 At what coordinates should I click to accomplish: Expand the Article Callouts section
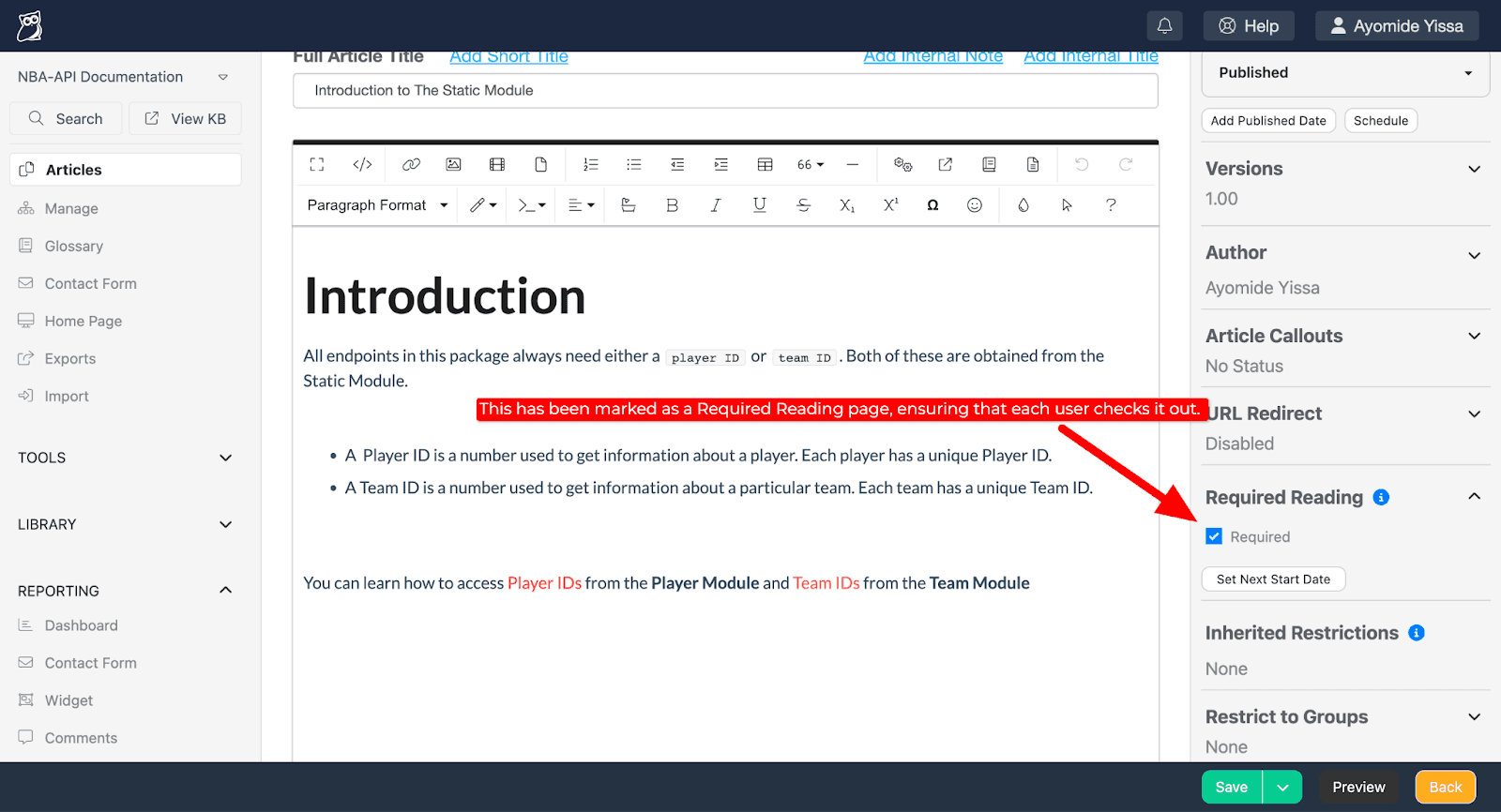[x=1474, y=336]
